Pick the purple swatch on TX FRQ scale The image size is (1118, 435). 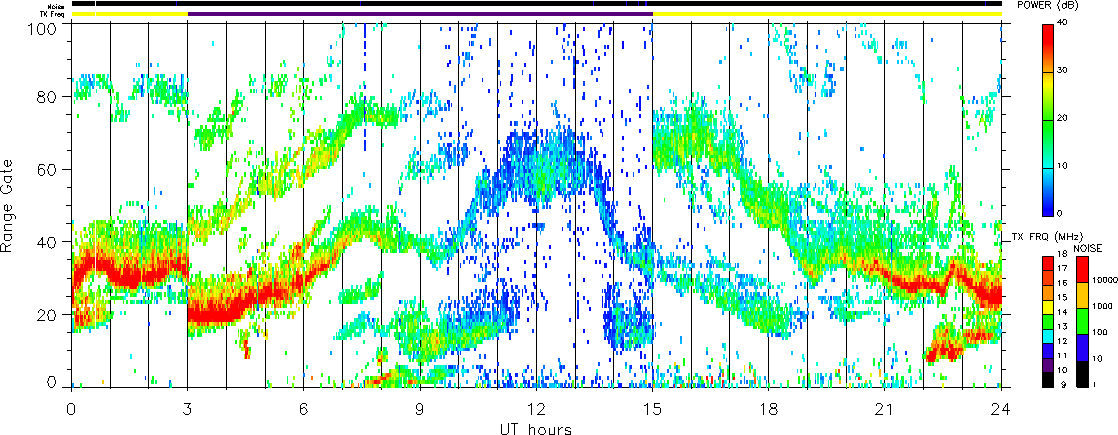pos(1048,365)
